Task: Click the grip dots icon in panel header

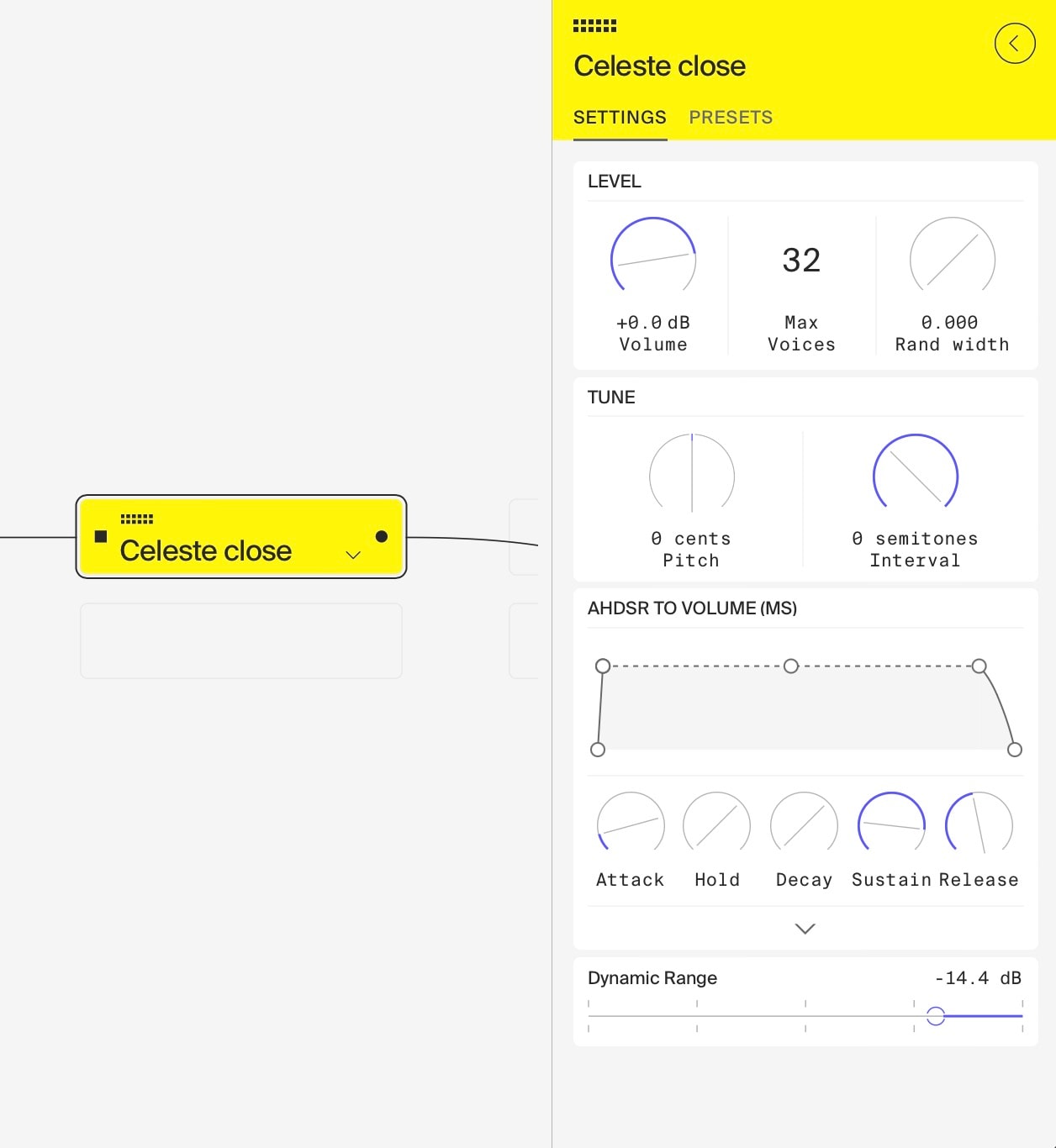Action: coord(594,26)
